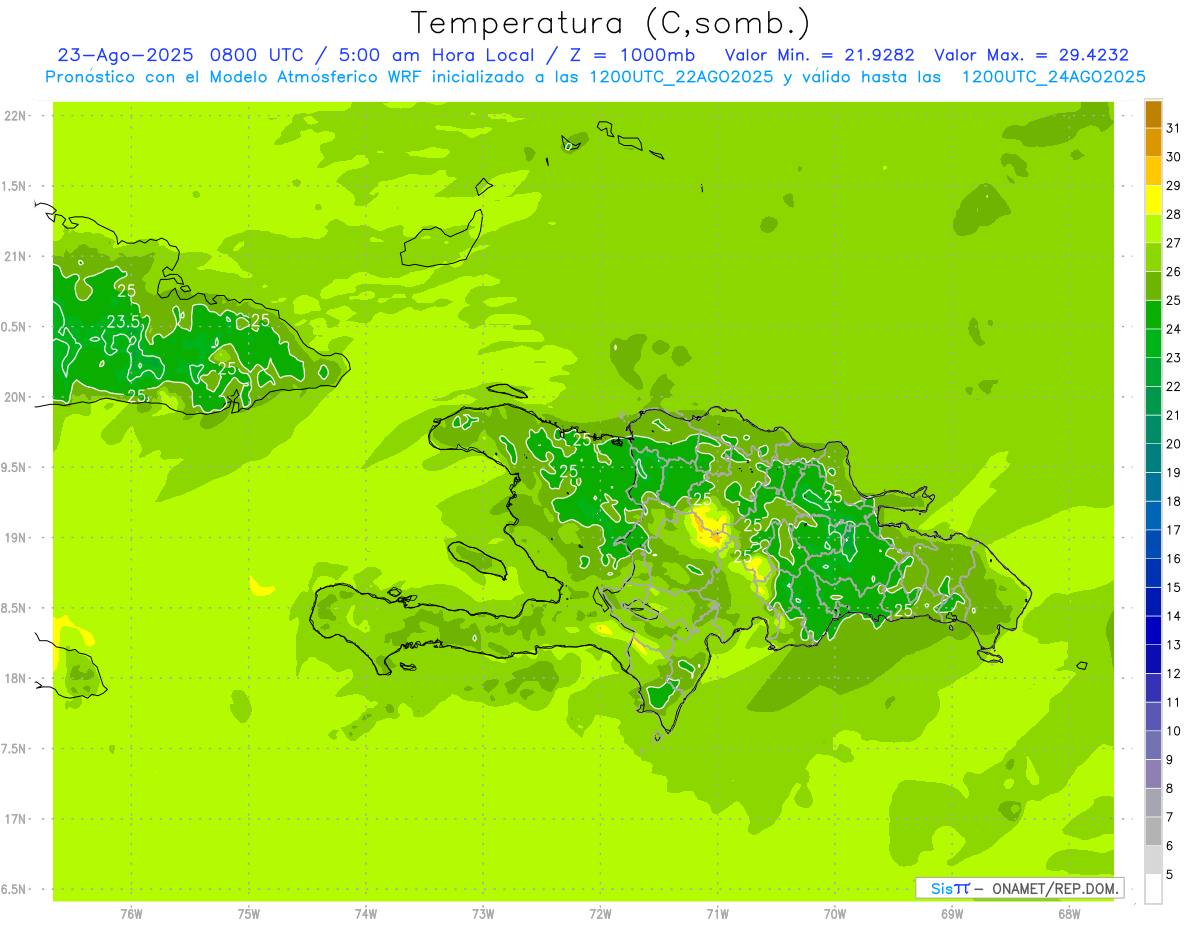Click the '20N' latitude axis label
Screen dimensions: 1200x927
pyautogui.click(x=15, y=397)
